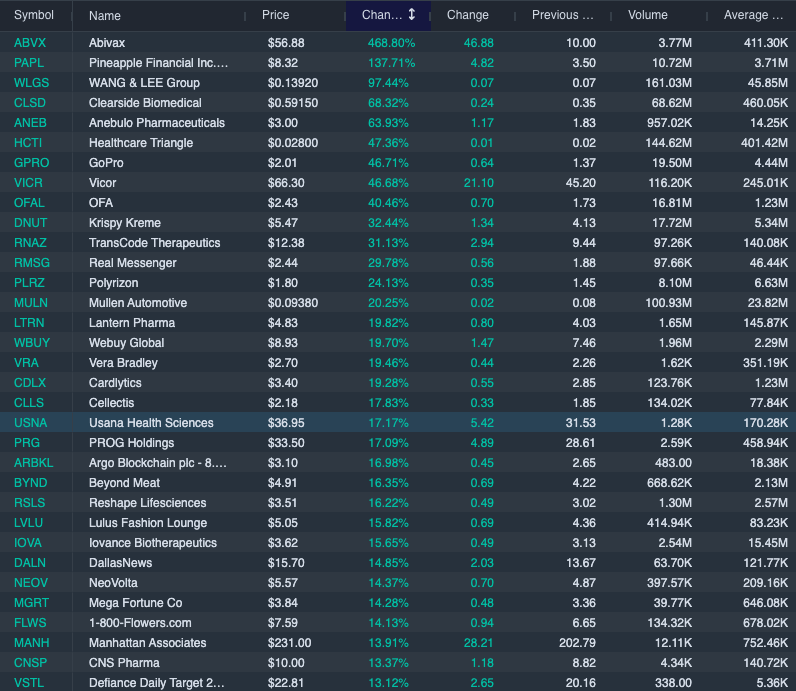Open the DALN ticker symbol
Viewport: 796px width, 691px height.
30,563
